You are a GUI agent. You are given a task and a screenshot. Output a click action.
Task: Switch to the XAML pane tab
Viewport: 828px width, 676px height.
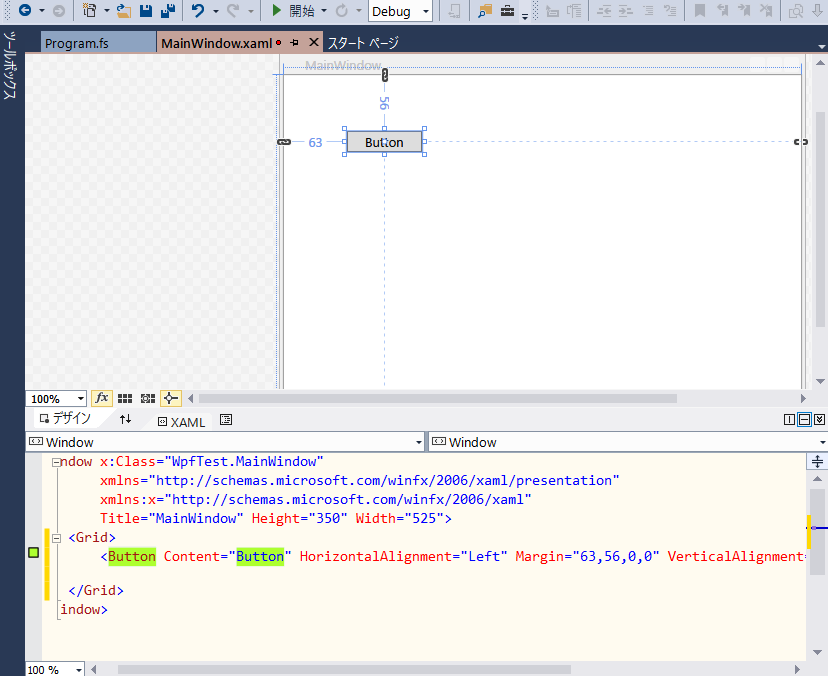(182, 422)
